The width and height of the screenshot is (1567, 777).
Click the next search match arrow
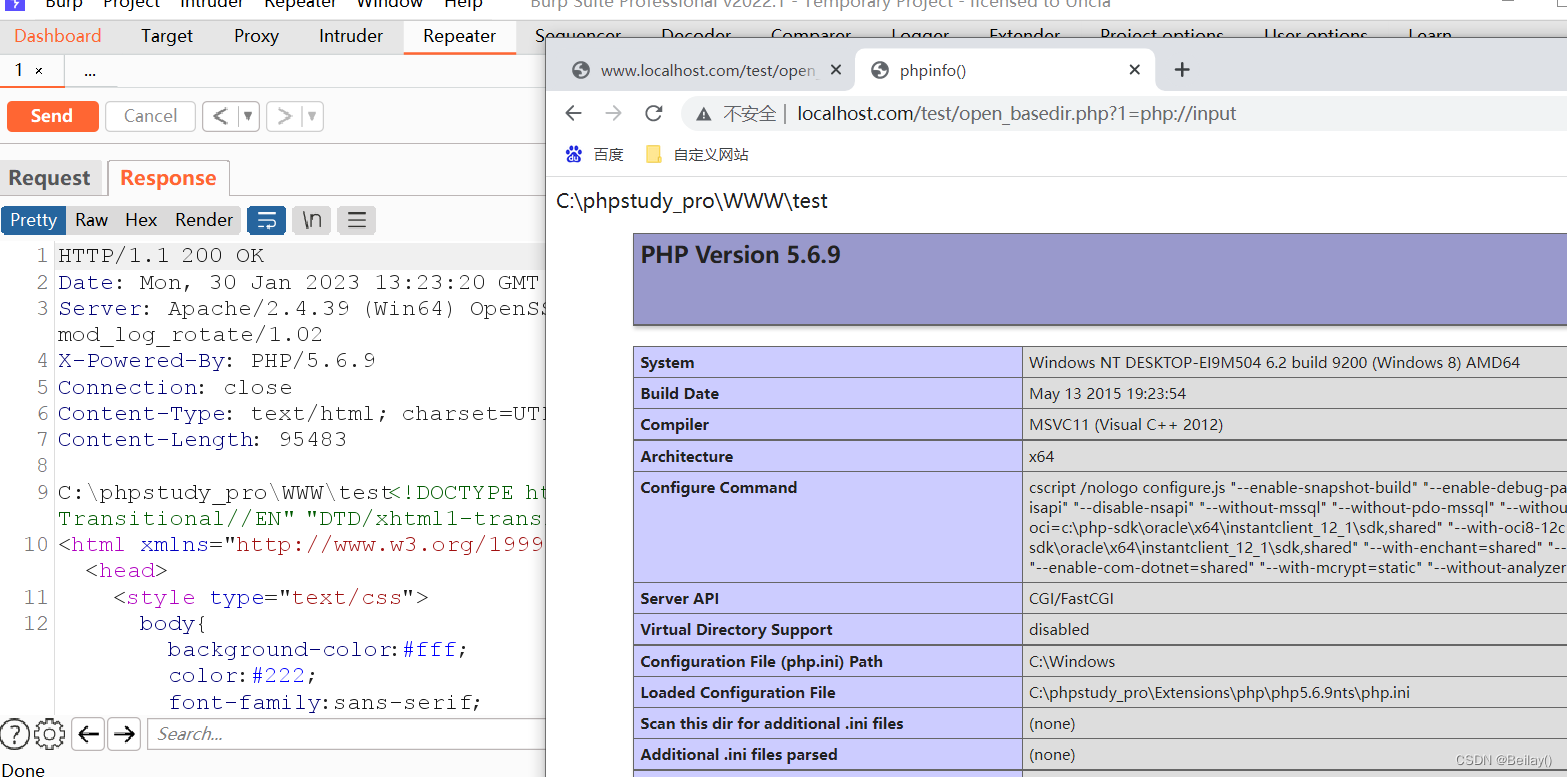click(124, 734)
